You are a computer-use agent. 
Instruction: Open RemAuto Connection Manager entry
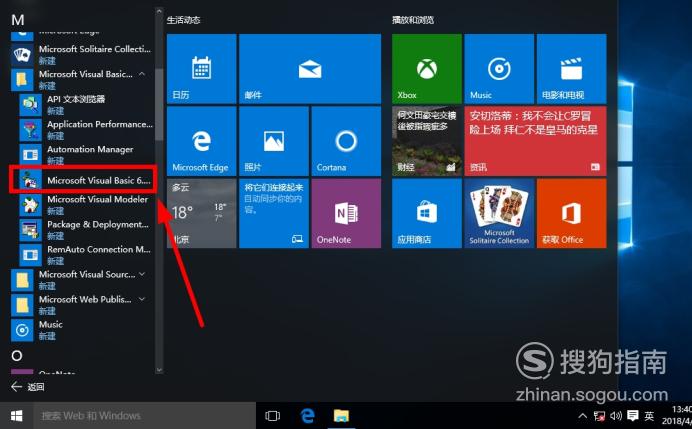point(86,255)
